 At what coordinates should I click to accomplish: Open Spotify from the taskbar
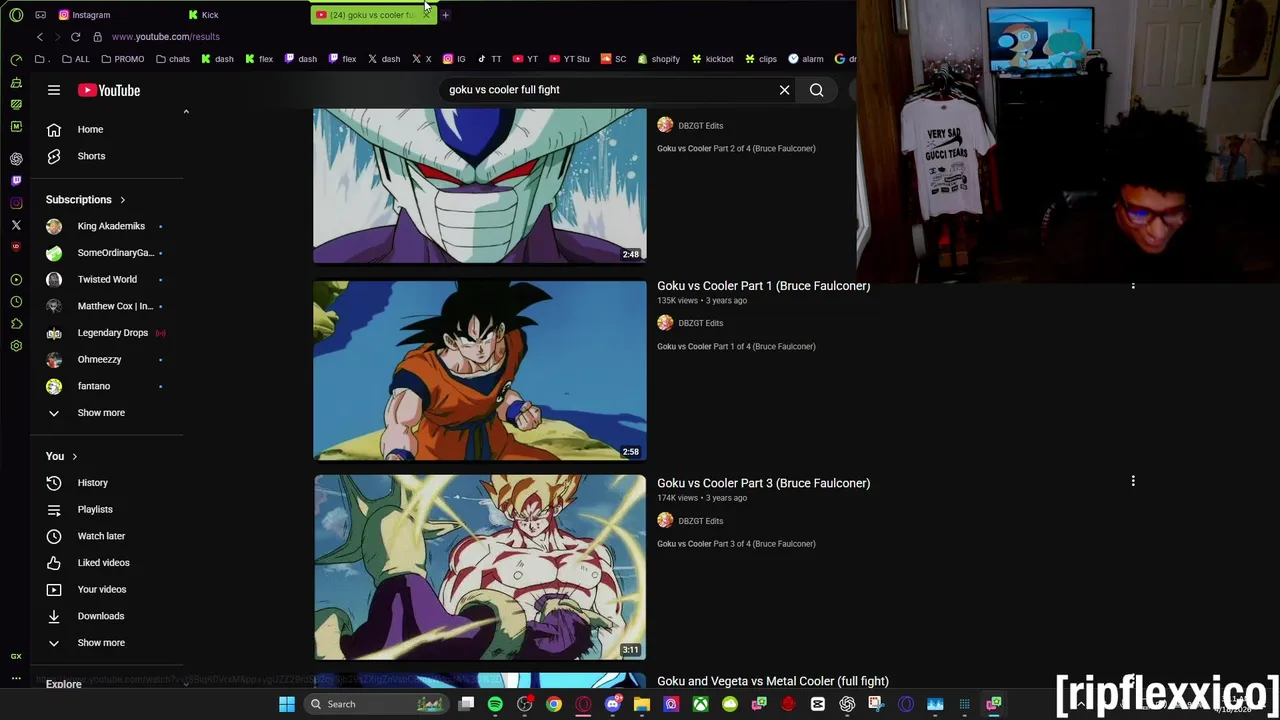coord(495,704)
